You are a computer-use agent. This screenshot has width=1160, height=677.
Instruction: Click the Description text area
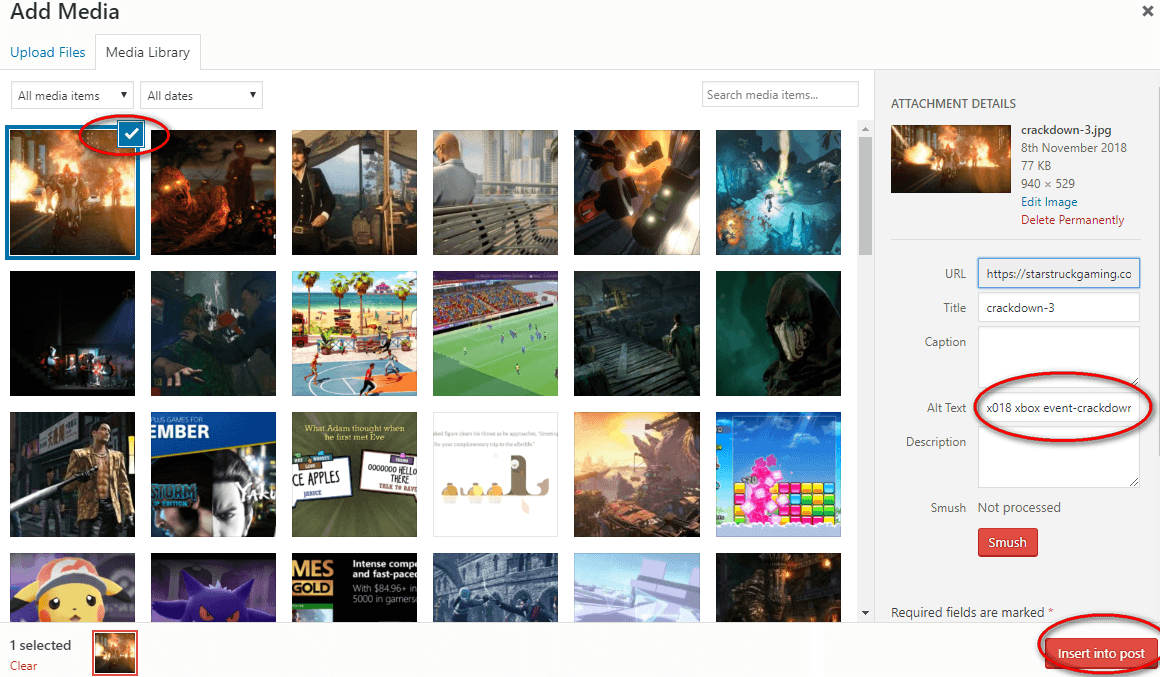[1059, 457]
